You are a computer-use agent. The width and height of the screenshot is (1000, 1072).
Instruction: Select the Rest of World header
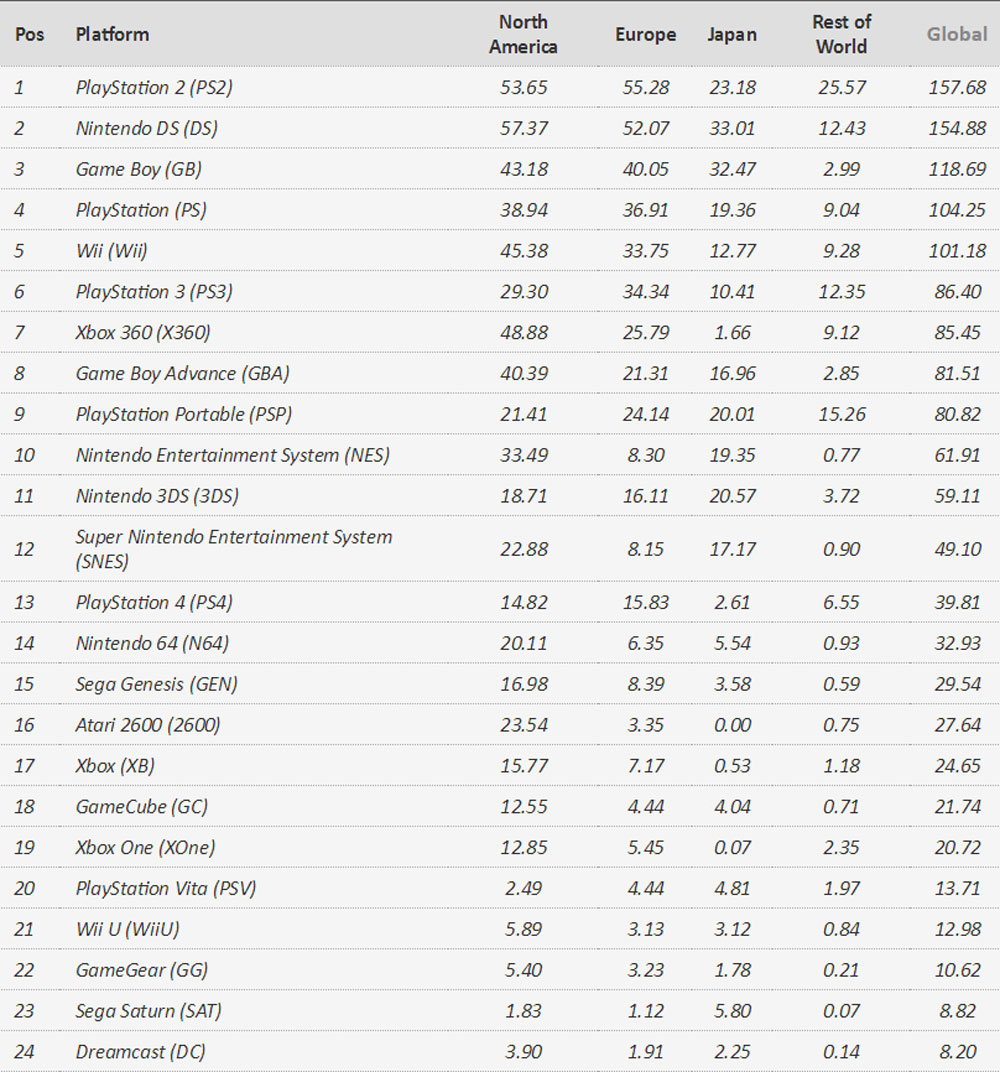point(841,34)
